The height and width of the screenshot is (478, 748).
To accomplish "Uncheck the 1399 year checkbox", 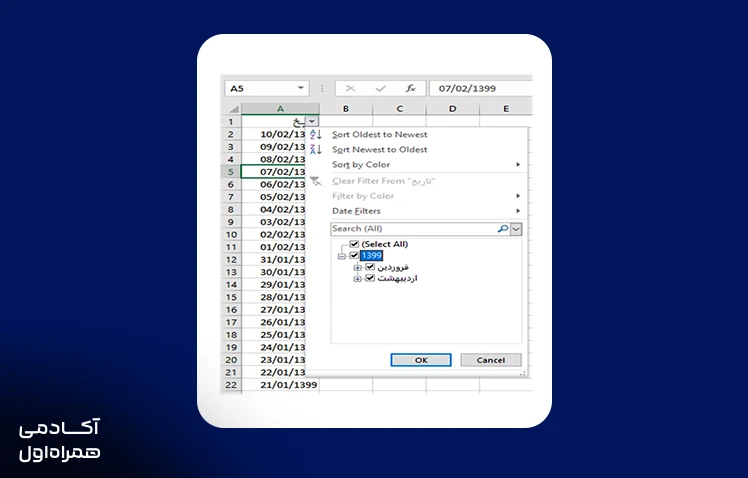I will (x=354, y=256).
